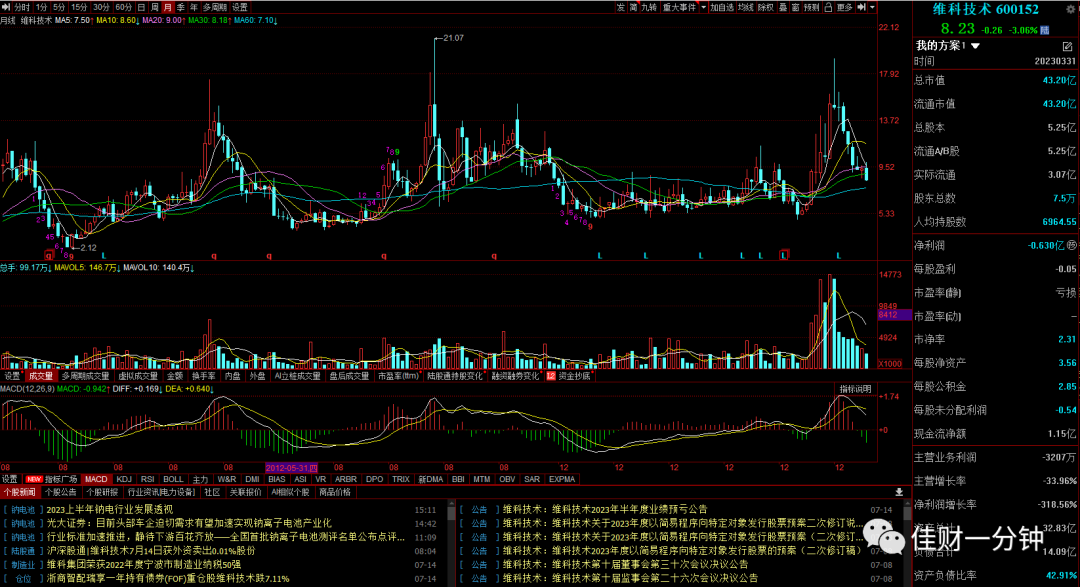Open the 多周期 period selector
This screenshot has width=1080, height=587.
pyautogui.click(x=214, y=7)
